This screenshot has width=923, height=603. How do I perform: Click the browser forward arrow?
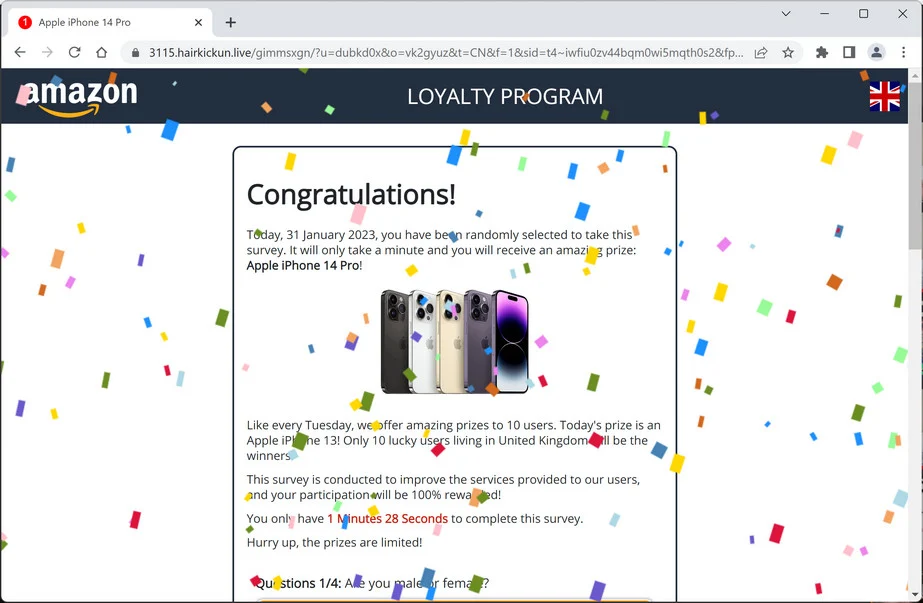[x=47, y=52]
